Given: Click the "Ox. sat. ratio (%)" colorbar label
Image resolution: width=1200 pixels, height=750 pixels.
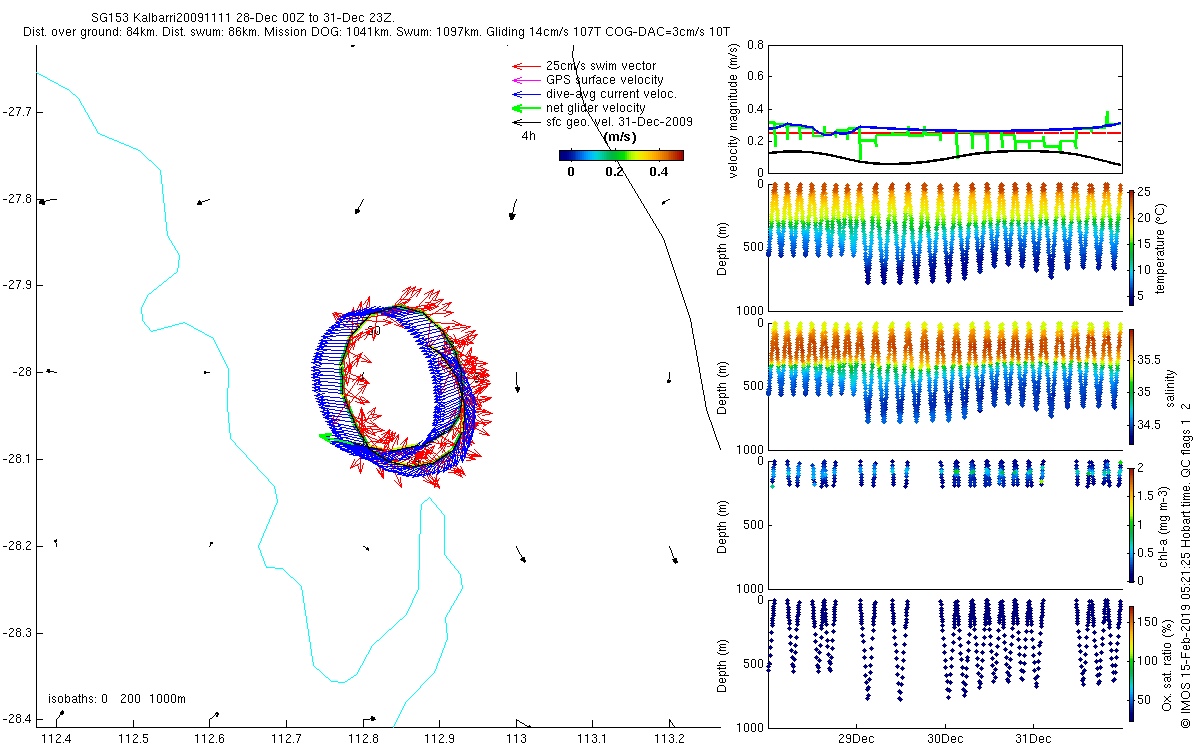Looking at the screenshot, I should (1169, 664).
